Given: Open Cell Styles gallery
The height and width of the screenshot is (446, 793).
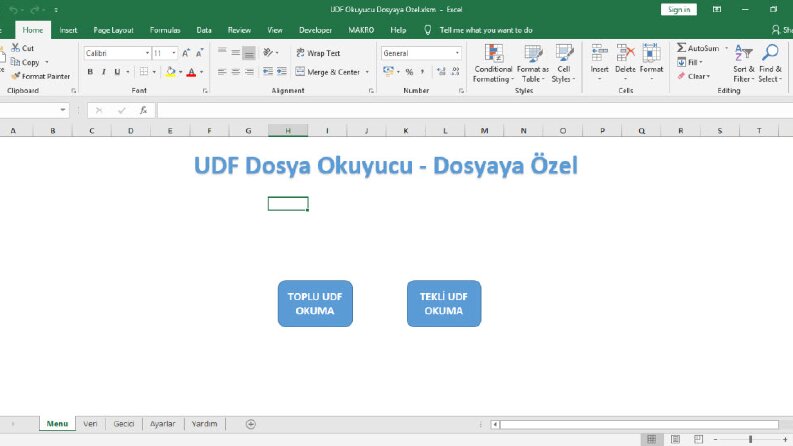Looking at the screenshot, I should pyautogui.click(x=563, y=63).
